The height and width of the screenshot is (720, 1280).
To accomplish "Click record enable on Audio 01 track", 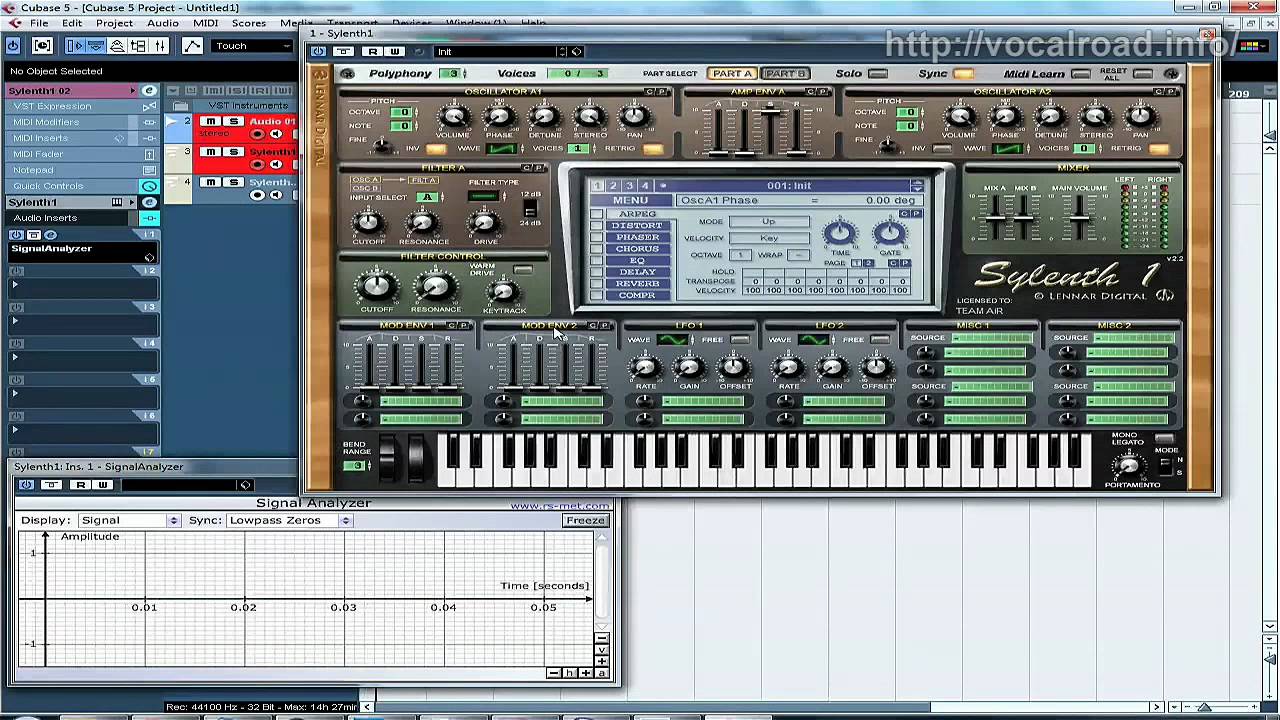I will (257, 134).
